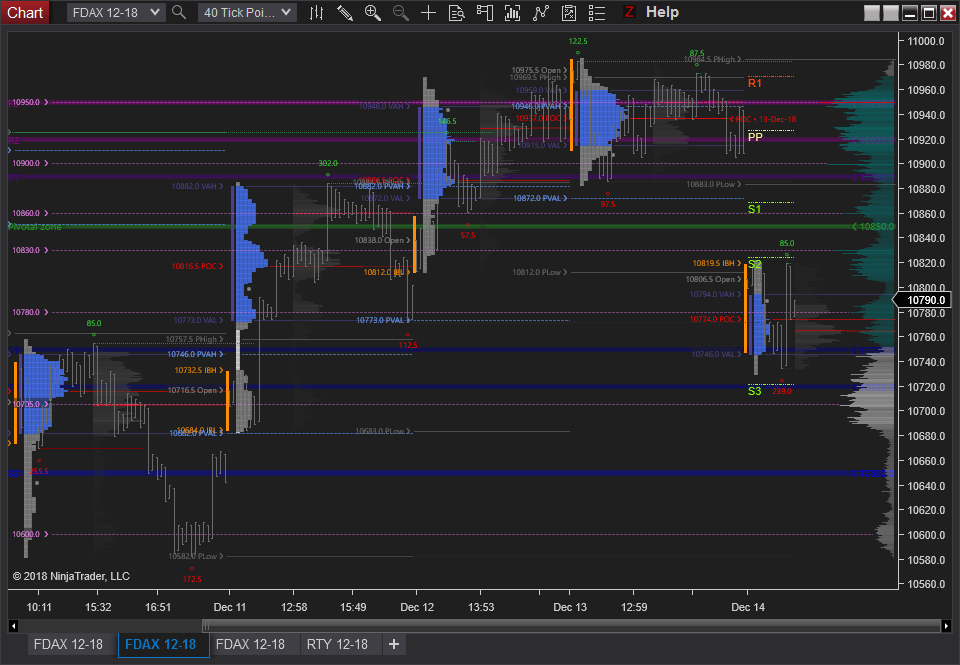Click the pink 10780.0 level label
The width and height of the screenshot is (960, 665).
pyautogui.click(x=30, y=312)
